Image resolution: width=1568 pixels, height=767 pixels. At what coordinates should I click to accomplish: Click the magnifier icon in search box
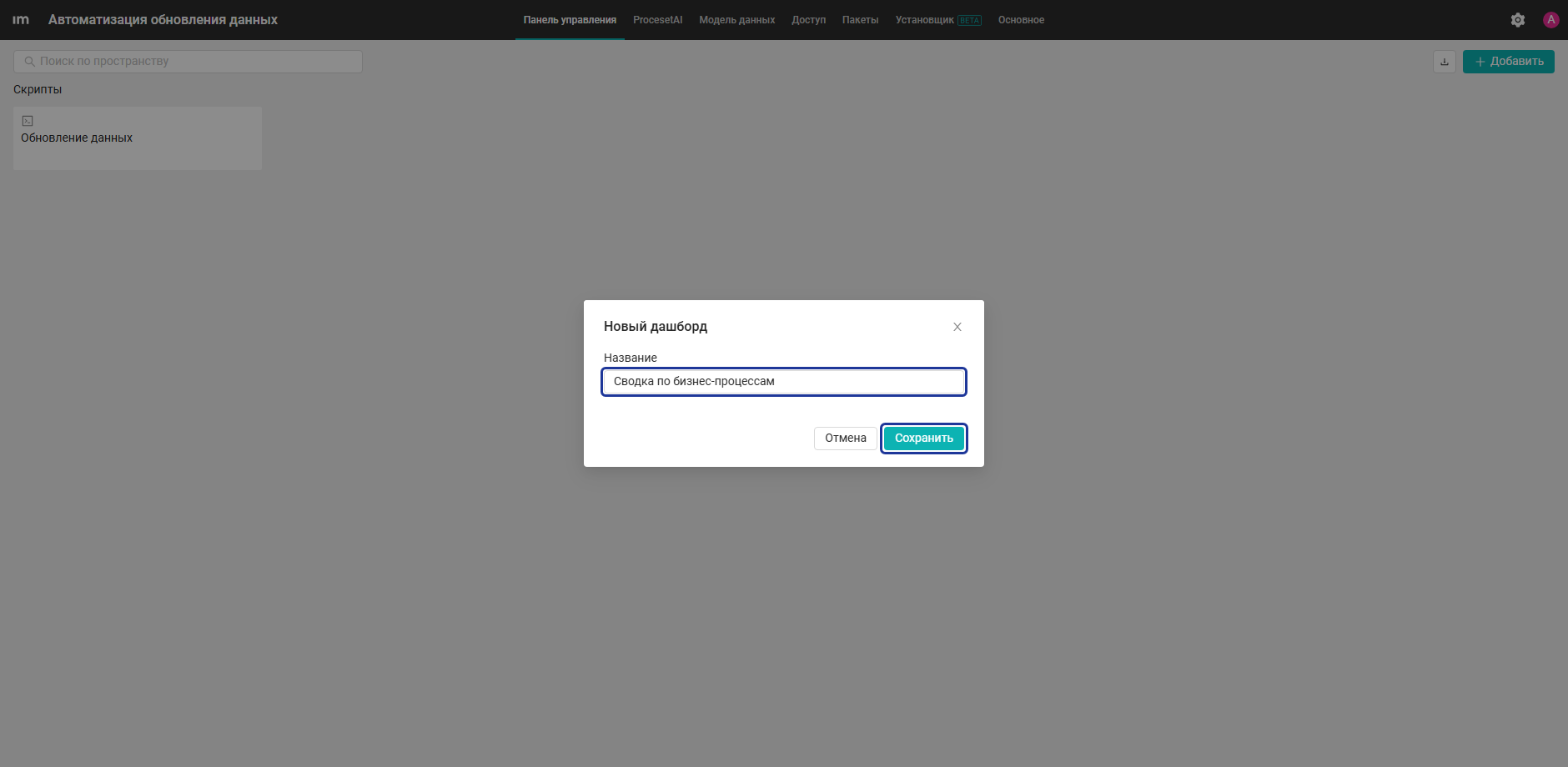tap(30, 62)
